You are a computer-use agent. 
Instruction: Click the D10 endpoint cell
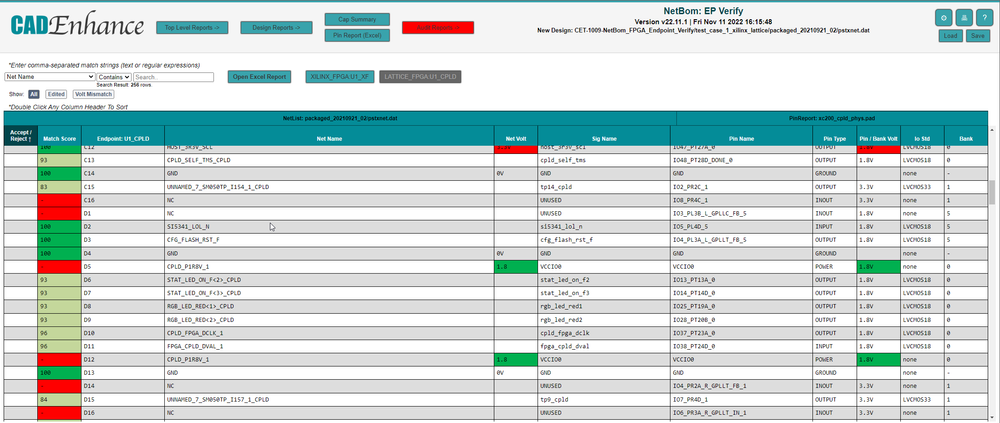click(x=123, y=333)
